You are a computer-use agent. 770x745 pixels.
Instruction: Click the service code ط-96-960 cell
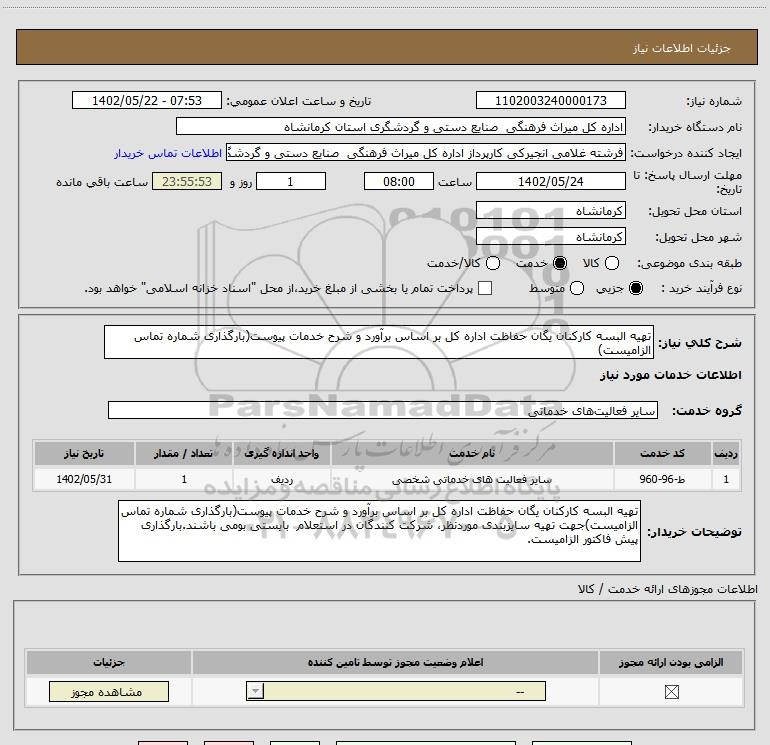click(662, 479)
